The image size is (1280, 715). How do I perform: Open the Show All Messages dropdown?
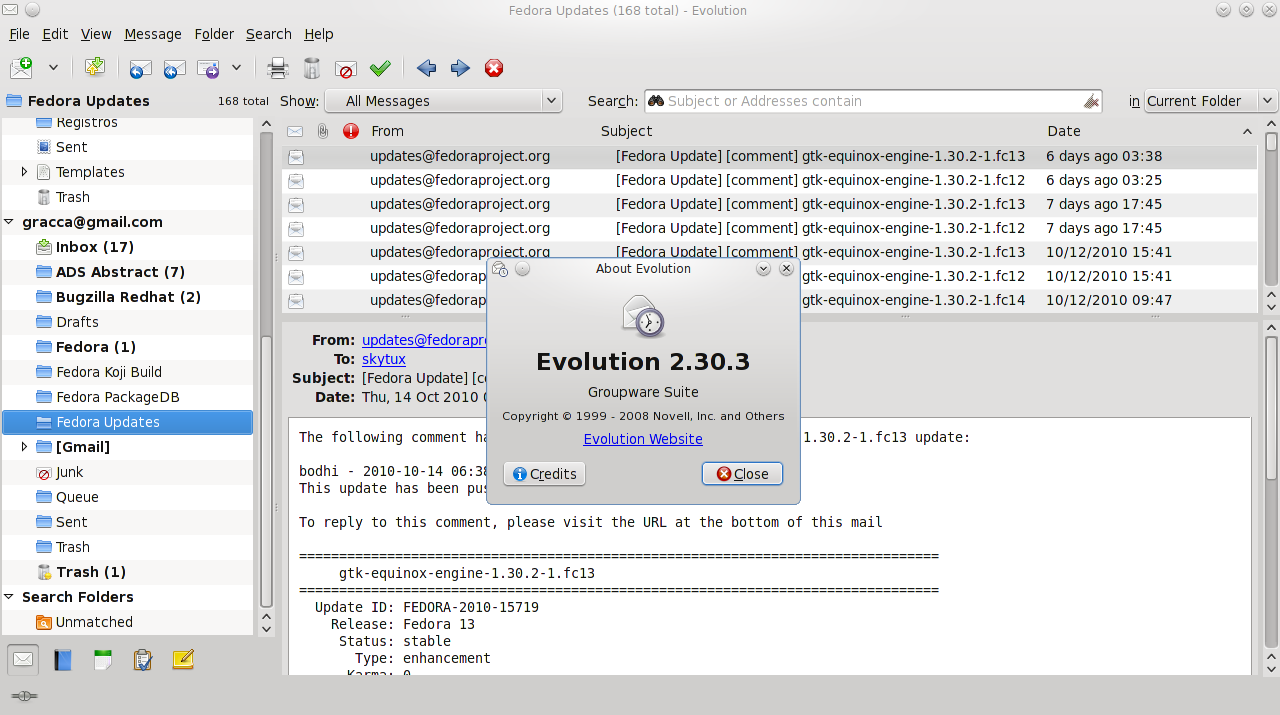click(443, 101)
